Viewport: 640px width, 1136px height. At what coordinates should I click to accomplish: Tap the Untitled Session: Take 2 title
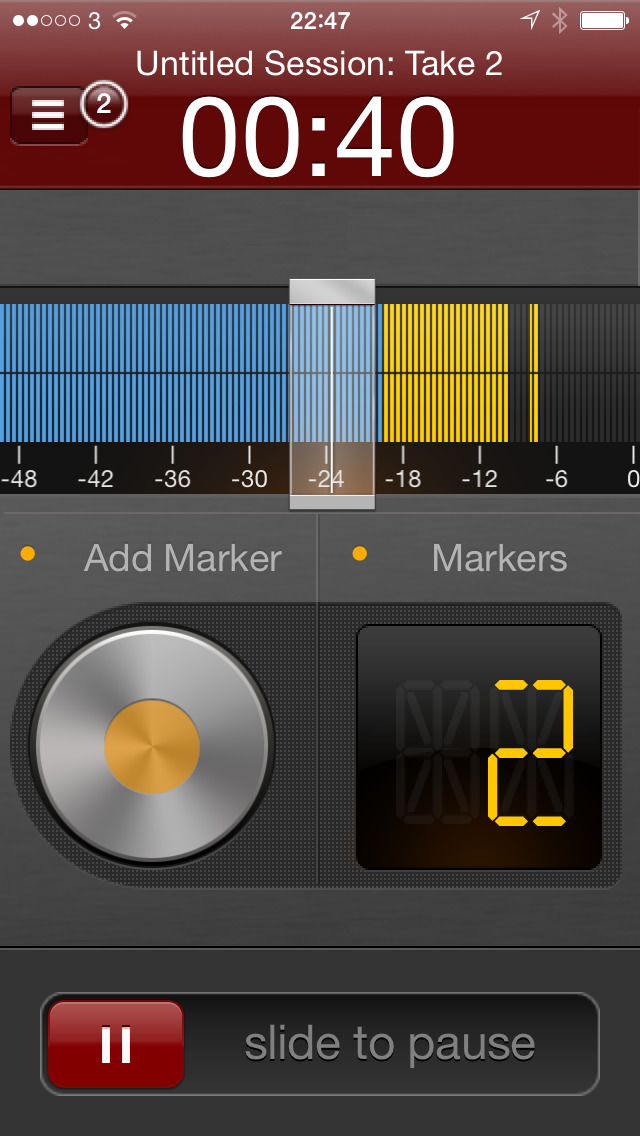coord(319,64)
